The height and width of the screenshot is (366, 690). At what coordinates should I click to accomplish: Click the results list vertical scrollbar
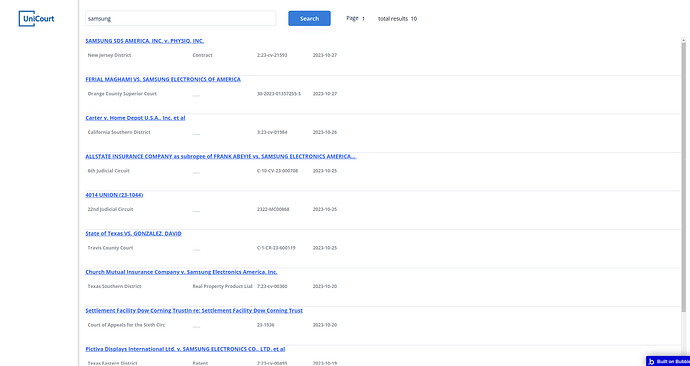pyautogui.click(x=684, y=176)
